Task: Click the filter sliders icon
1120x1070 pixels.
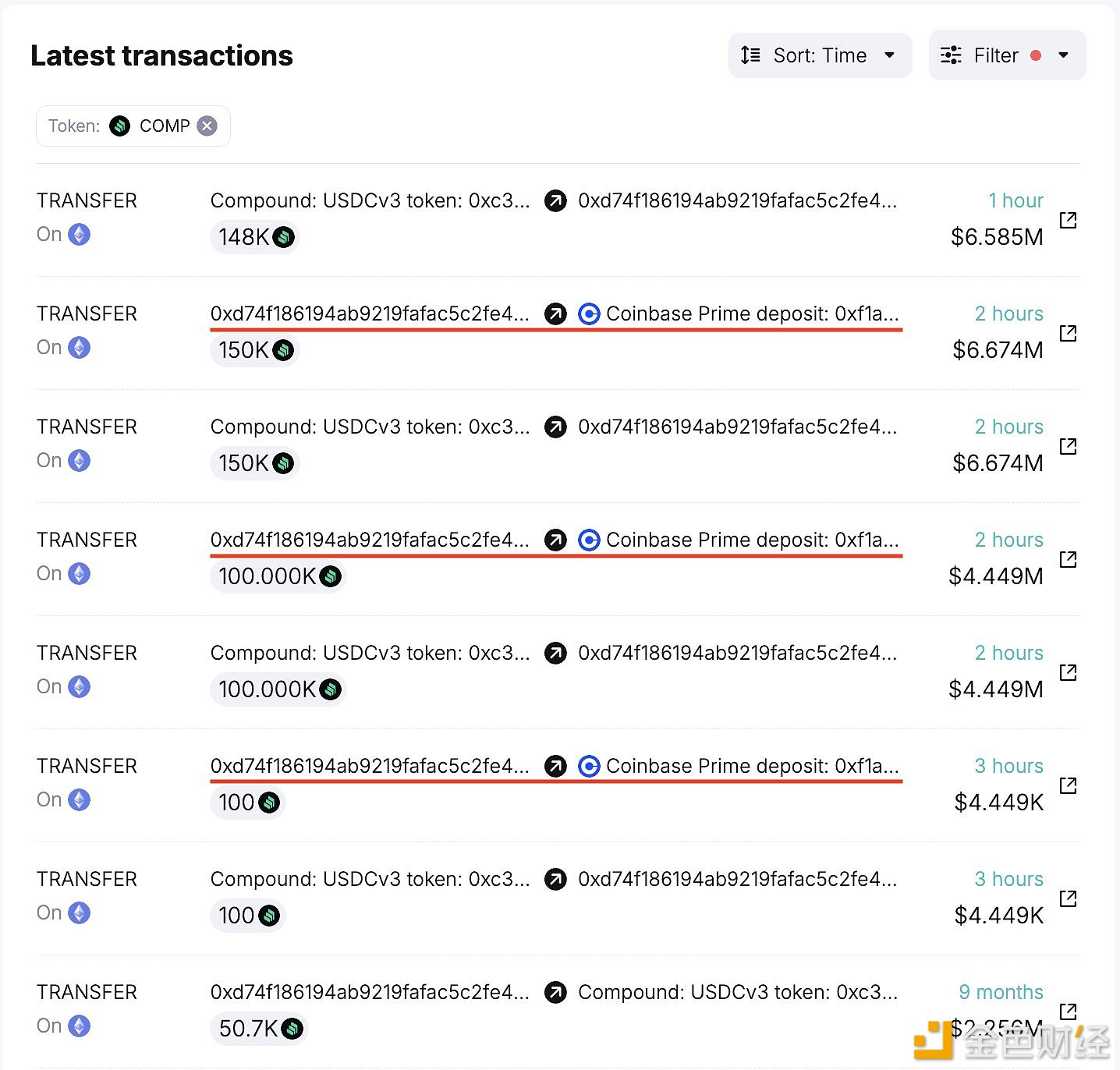Action: point(951,55)
